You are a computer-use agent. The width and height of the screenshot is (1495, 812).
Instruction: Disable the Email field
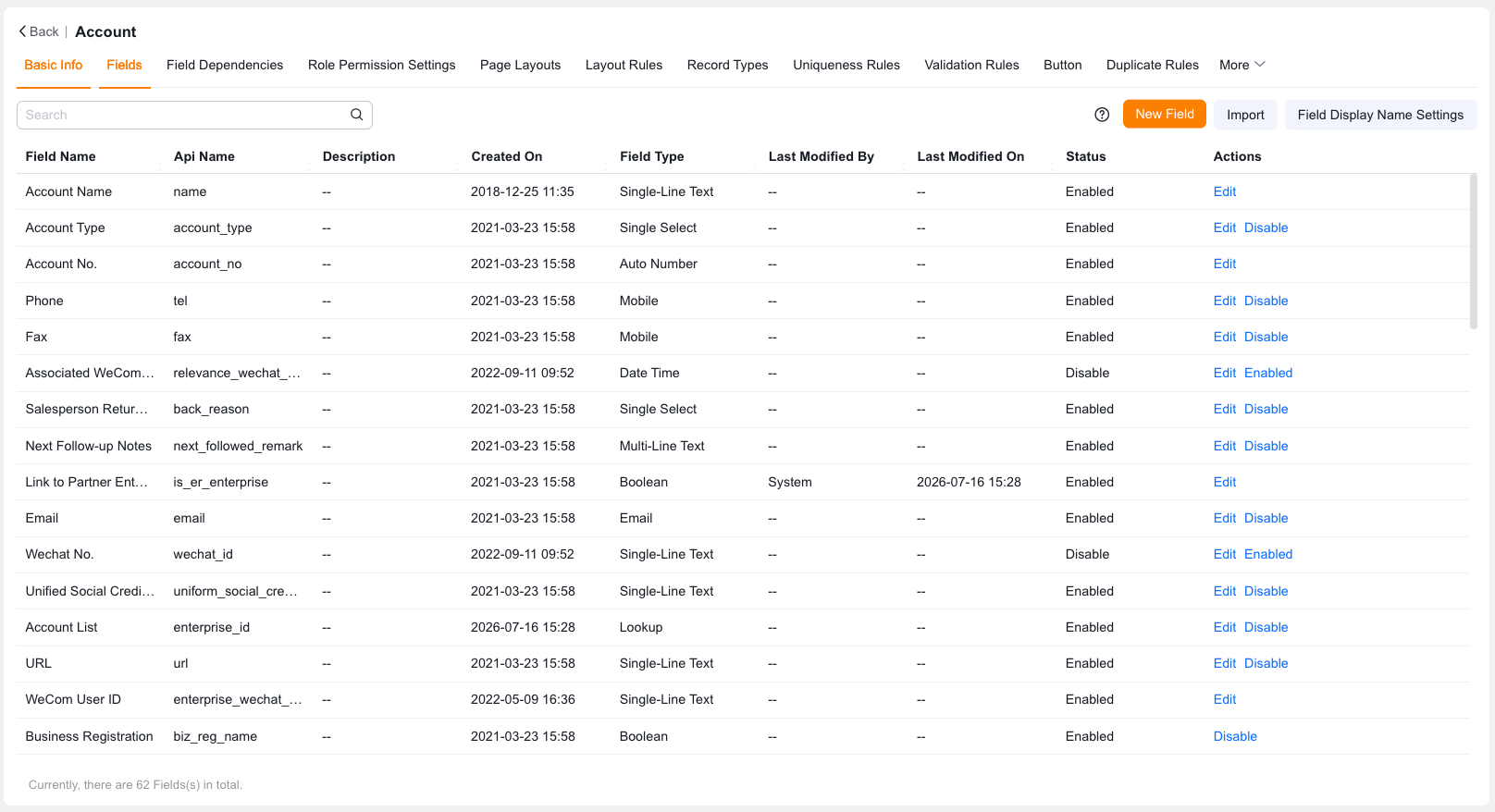click(x=1266, y=518)
